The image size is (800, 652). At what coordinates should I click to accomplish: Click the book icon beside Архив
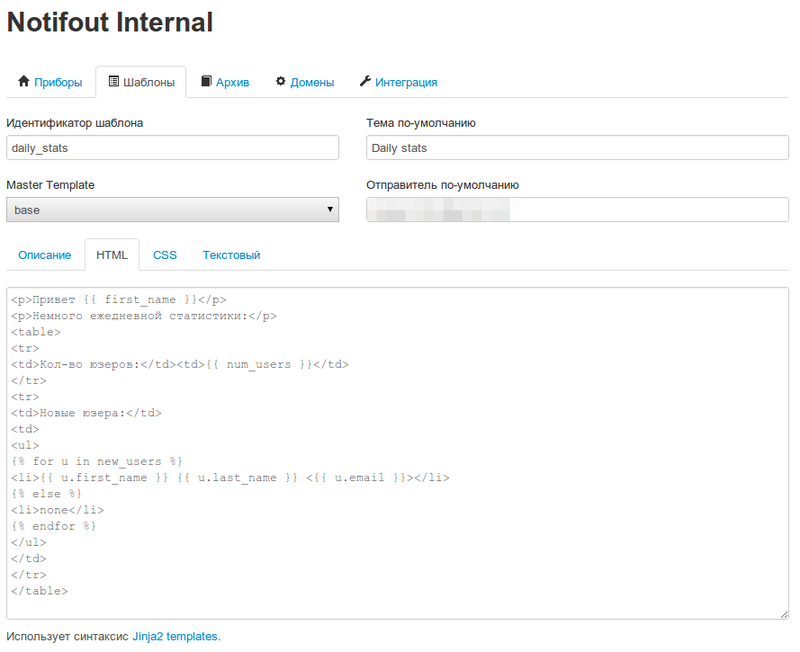(206, 82)
